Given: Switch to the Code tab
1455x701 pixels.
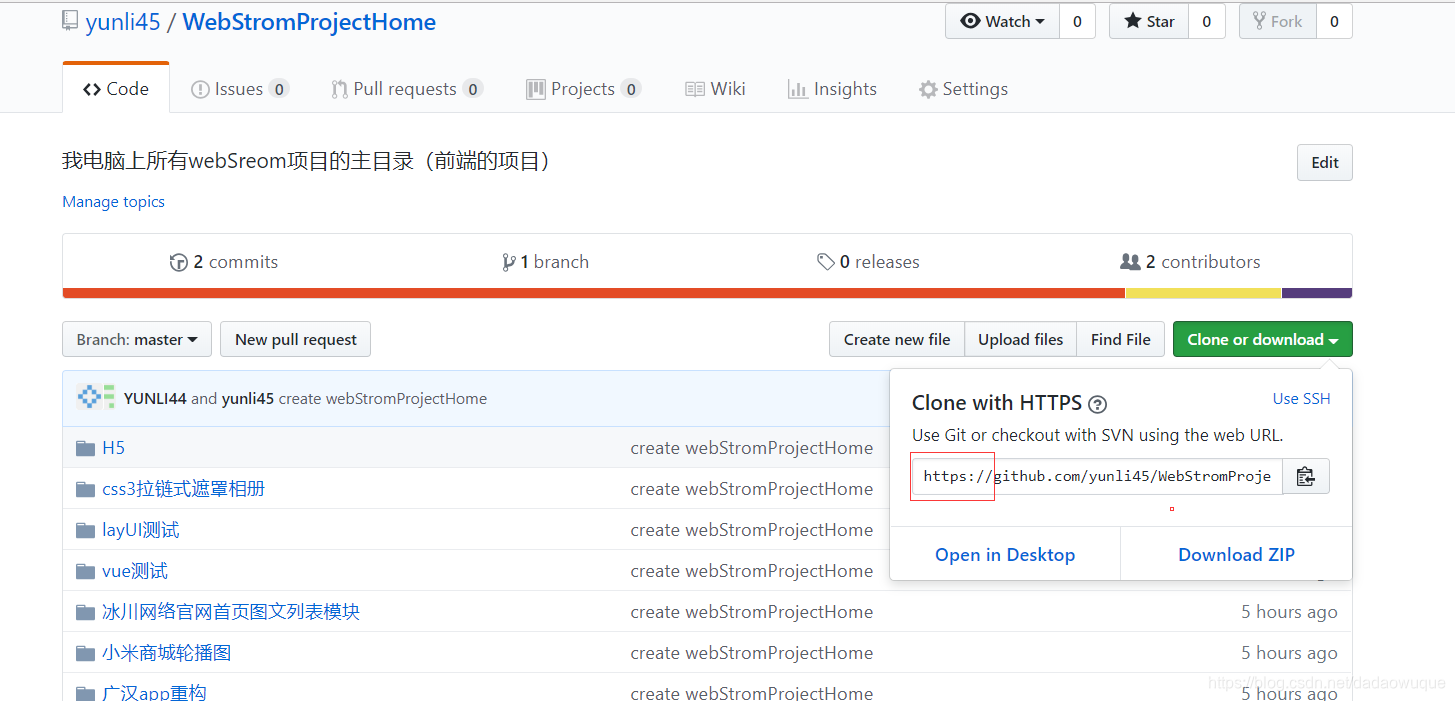Looking at the screenshot, I should [116, 88].
